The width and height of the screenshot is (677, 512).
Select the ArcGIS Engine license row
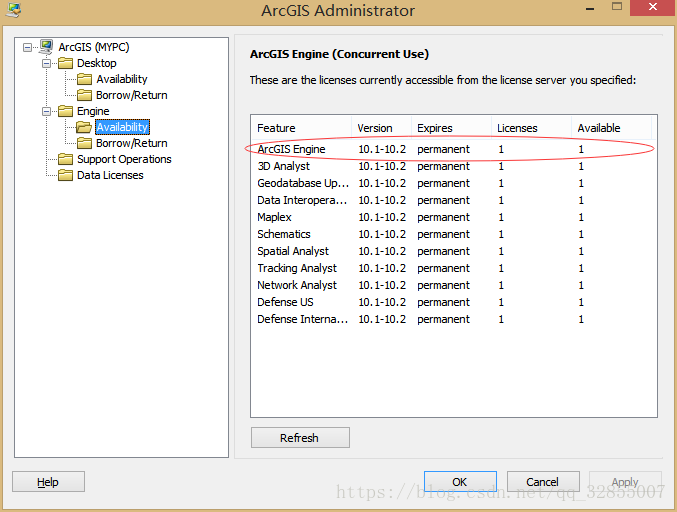pos(453,149)
